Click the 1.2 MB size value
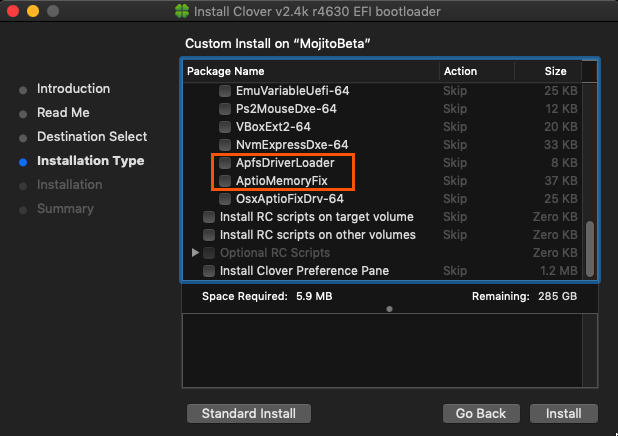Image resolution: width=618 pixels, height=436 pixels. pyautogui.click(x=558, y=271)
